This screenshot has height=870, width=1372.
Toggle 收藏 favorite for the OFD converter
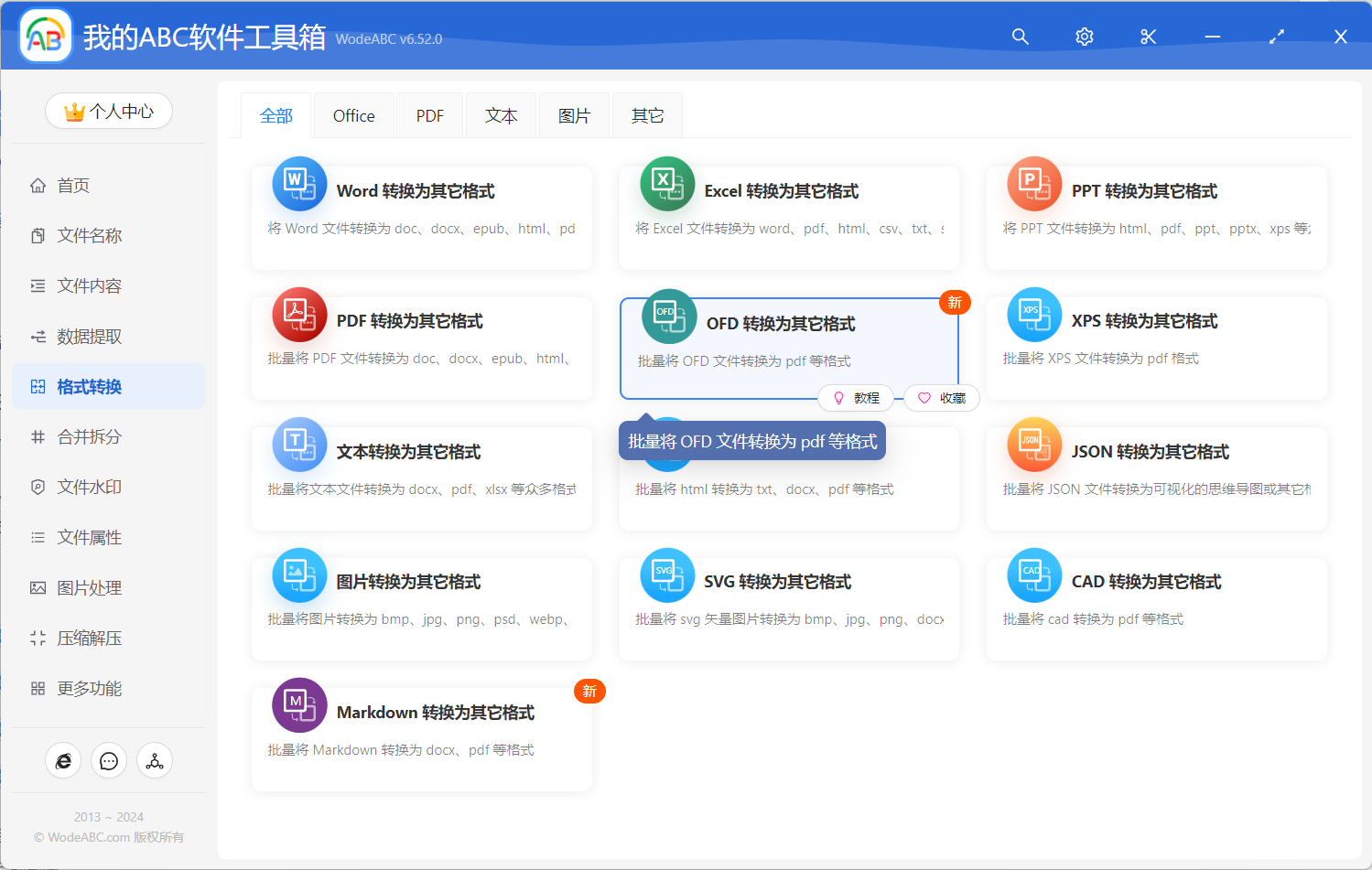tap(941, 397)
